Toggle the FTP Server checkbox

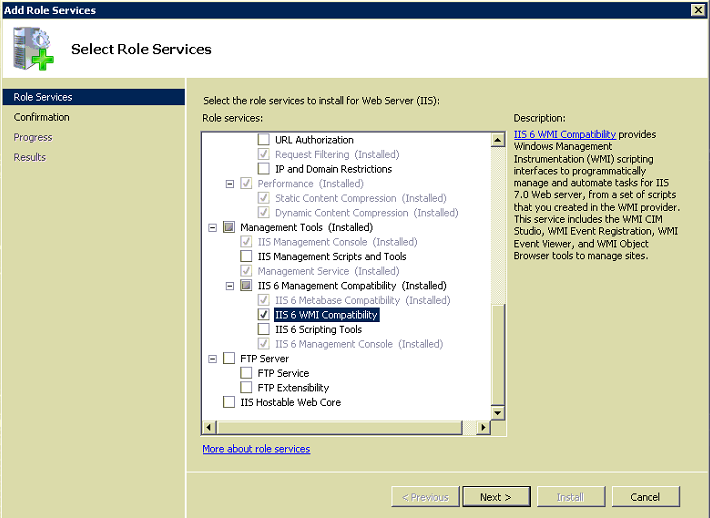(229, 359)
